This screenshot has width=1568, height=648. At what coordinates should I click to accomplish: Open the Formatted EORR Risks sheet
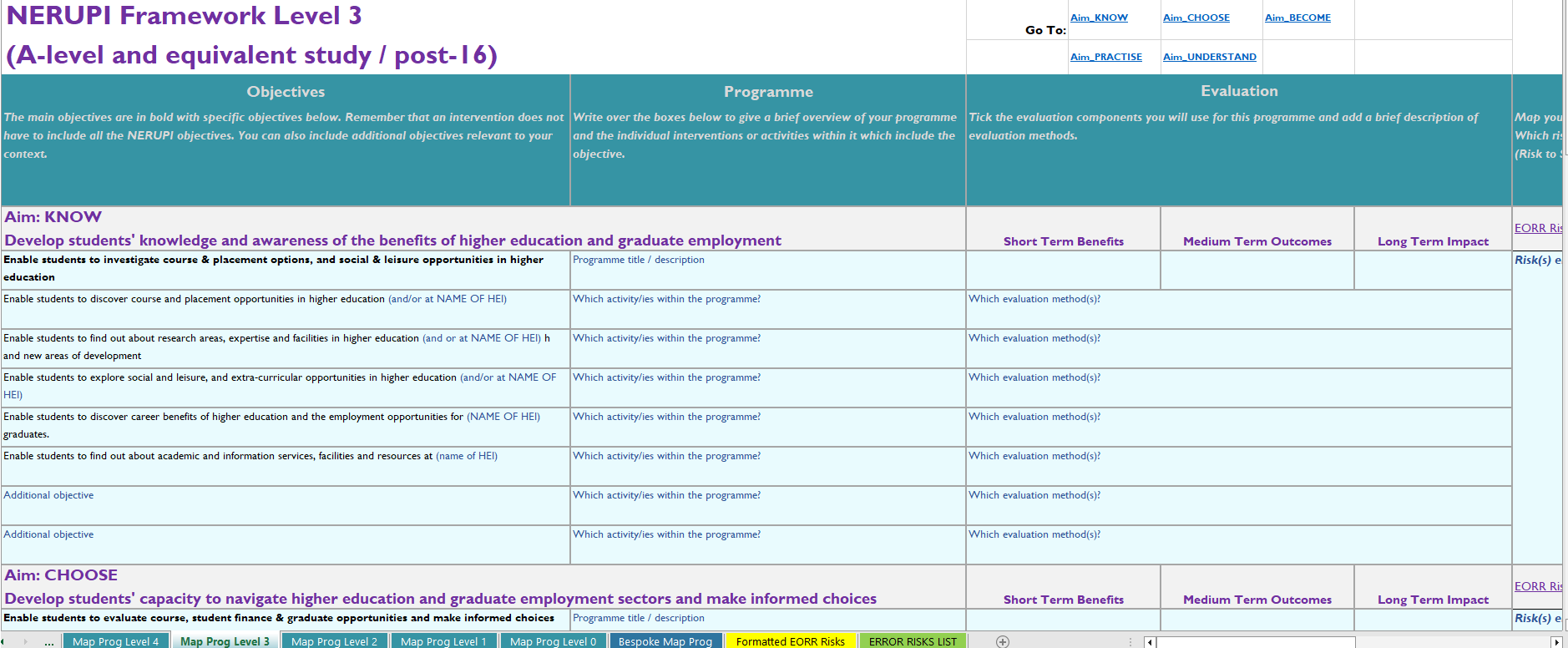tap(790, 641)
